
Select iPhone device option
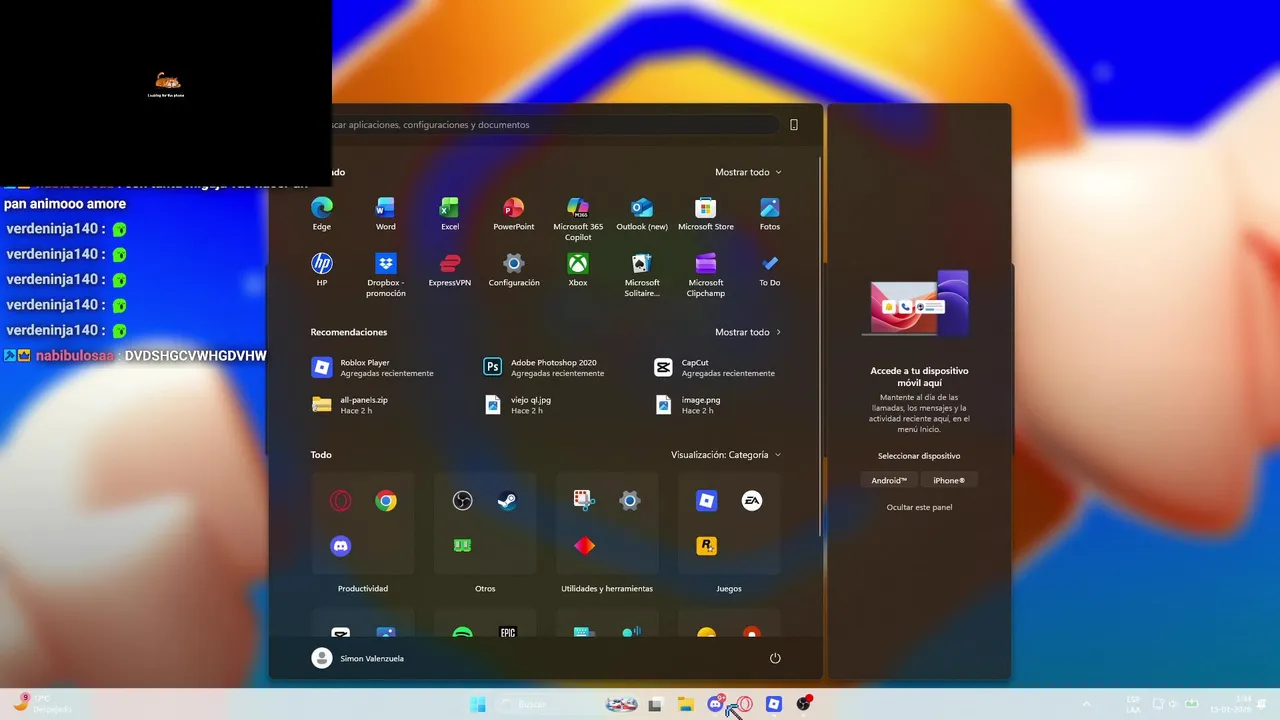pyautogui.click(x=949, y=481)
